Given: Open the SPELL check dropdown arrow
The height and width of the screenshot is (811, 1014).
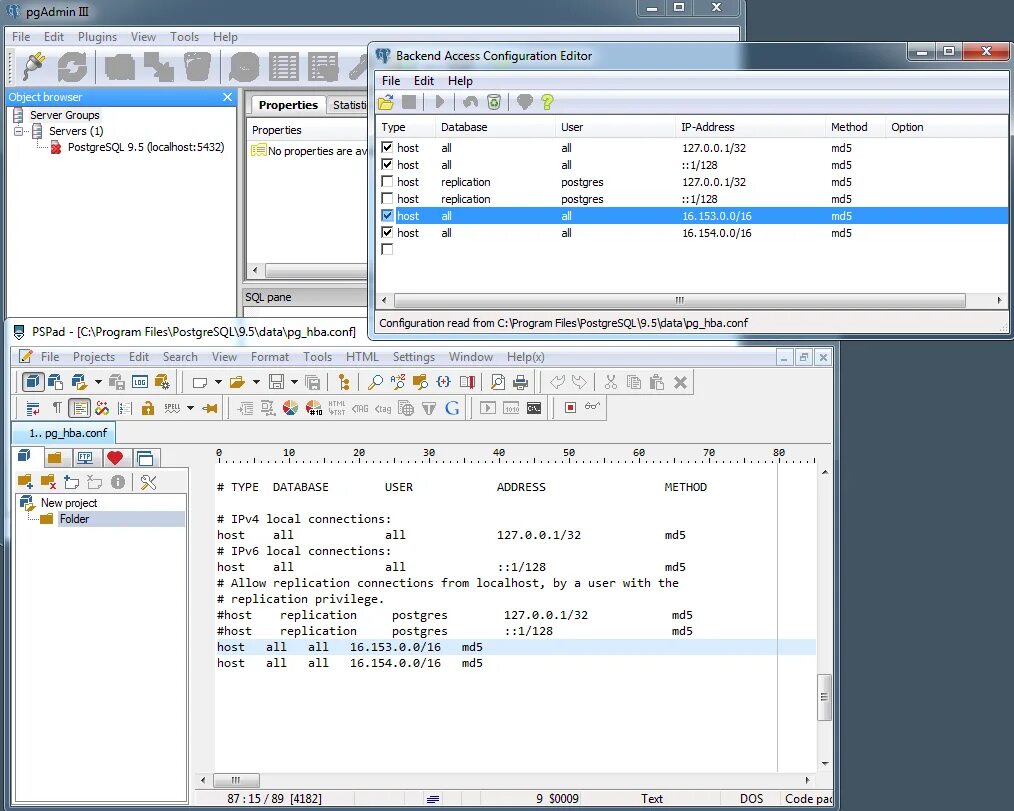Looking at the screenshot, I should coord(190,408).
